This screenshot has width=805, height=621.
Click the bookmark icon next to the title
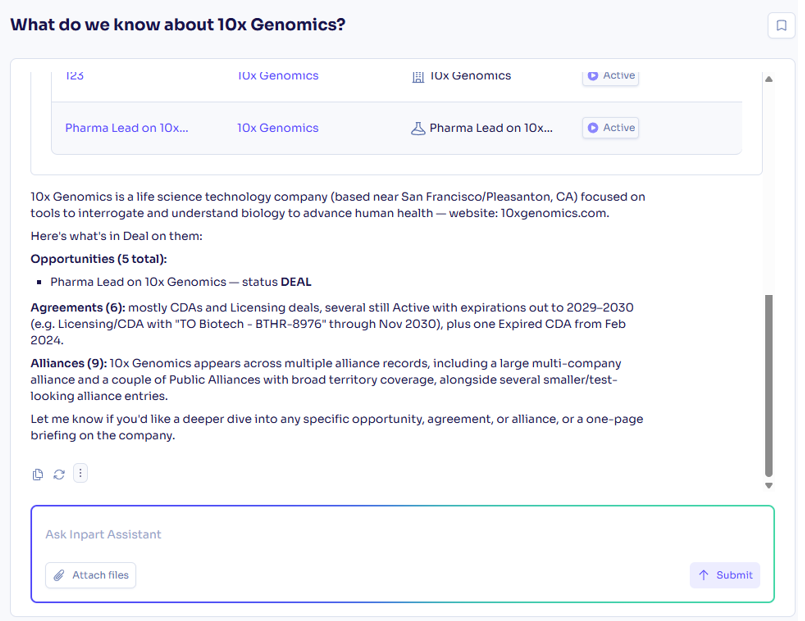tap(781, 25)
